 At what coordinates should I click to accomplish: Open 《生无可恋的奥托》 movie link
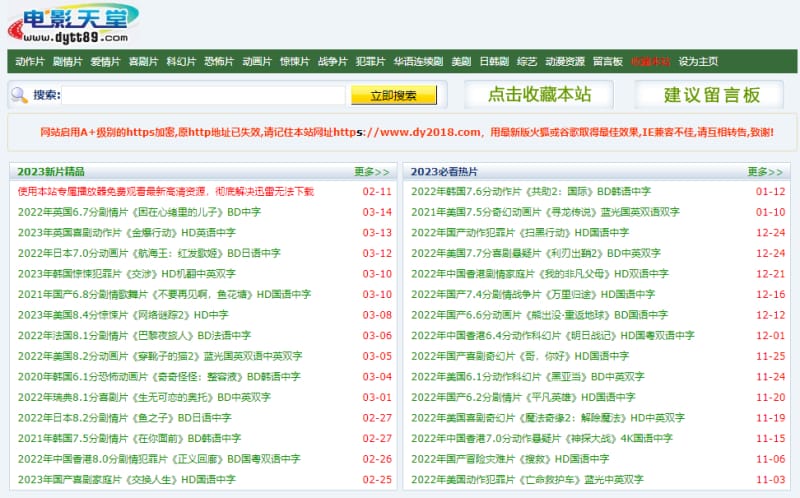coord(144,397)
